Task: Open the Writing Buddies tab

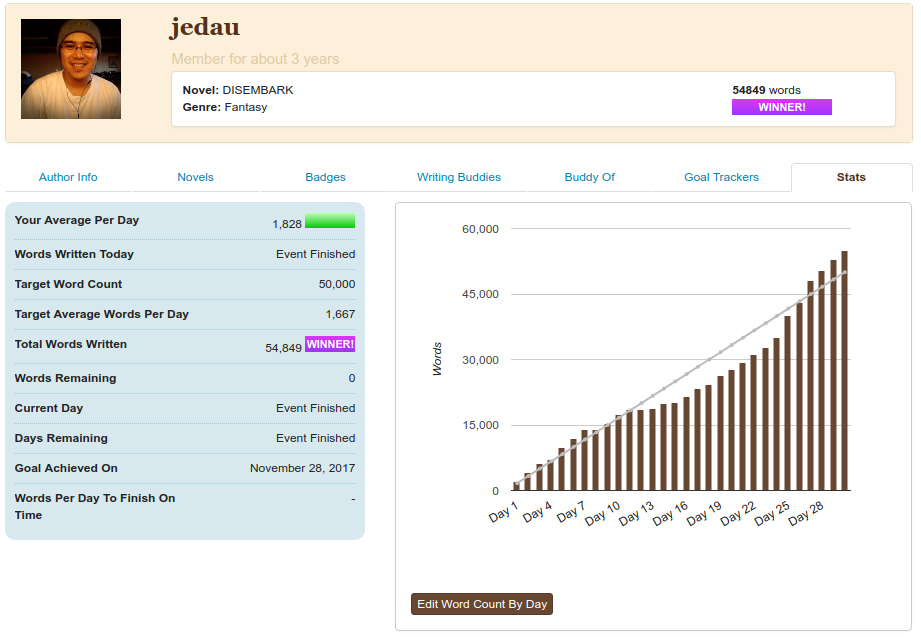Action: 459,177
